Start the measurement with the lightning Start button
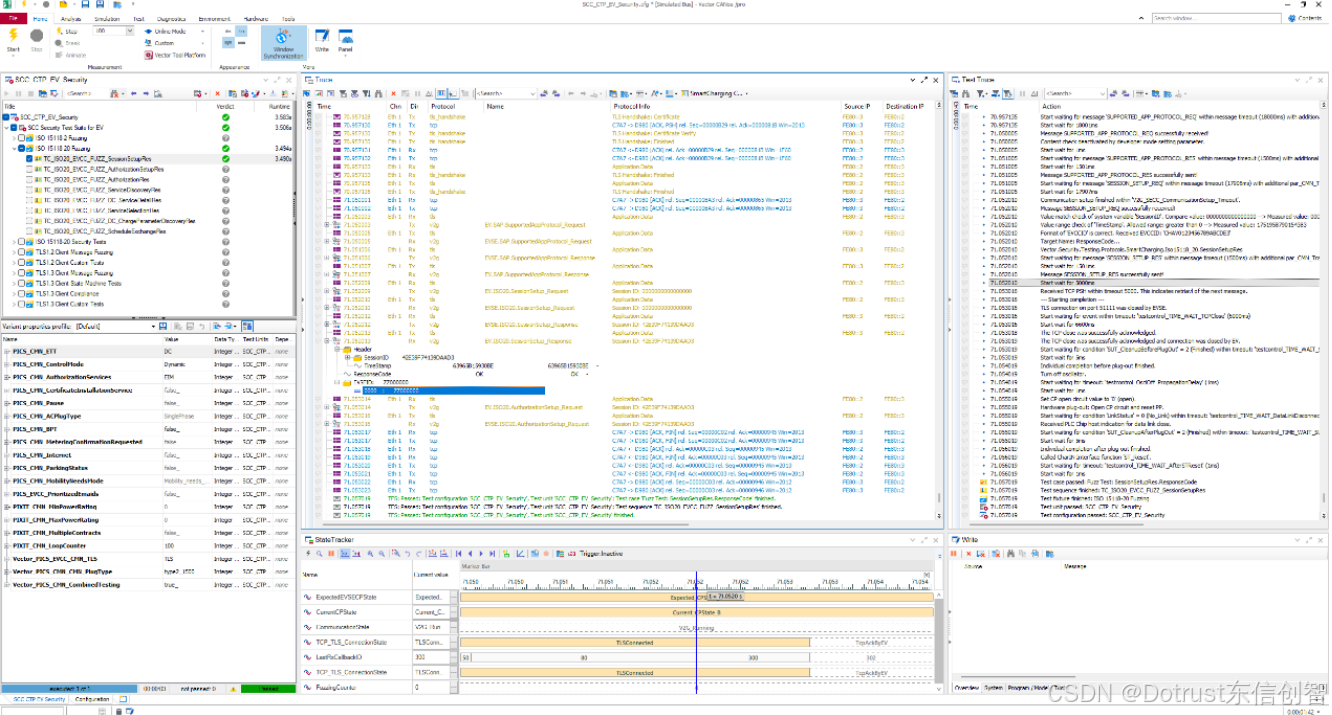The width and height of the screenshot is (1332, 715). 13,40
